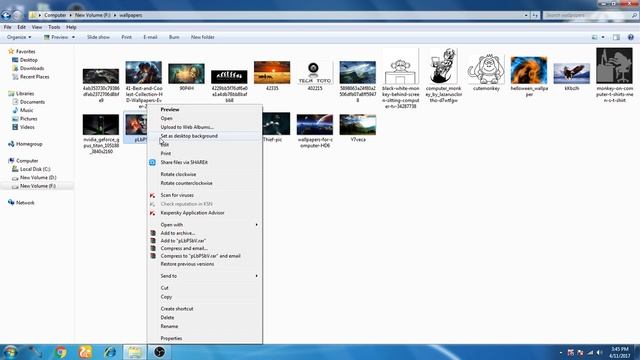Open the Music library

click(26, 111)
